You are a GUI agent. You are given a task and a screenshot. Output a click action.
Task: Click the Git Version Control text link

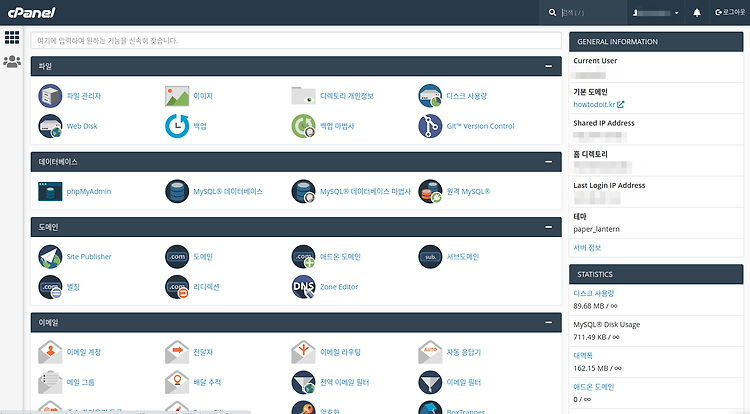click(x=480, y=126)
